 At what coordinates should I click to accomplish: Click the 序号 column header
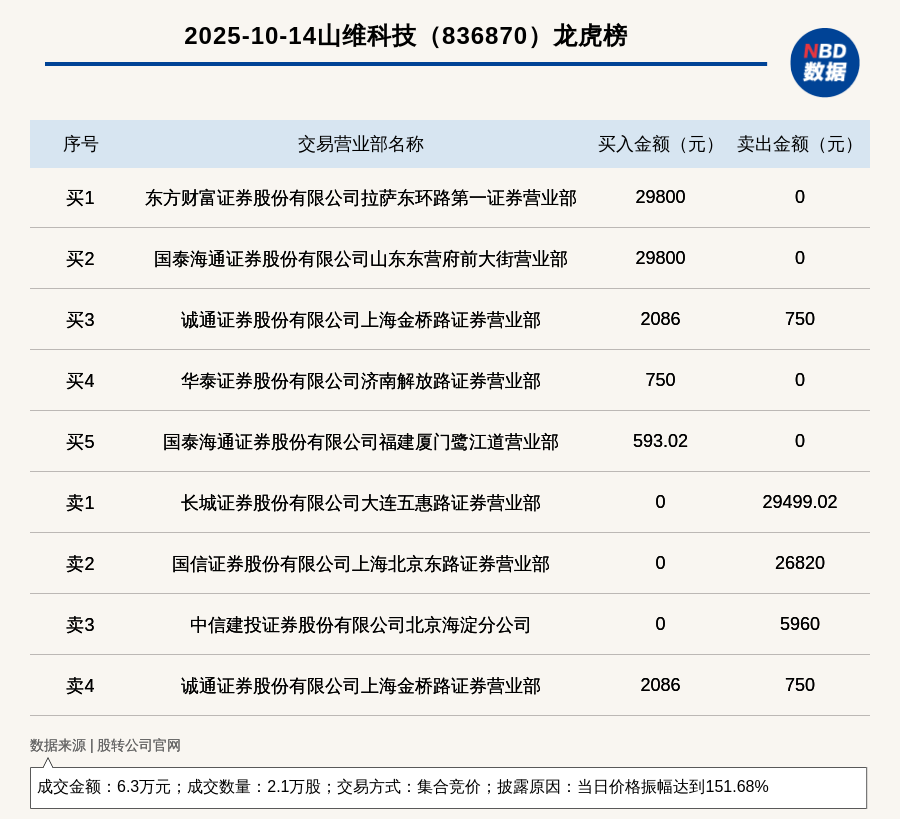pyautogui.click(x=80, y=144)
